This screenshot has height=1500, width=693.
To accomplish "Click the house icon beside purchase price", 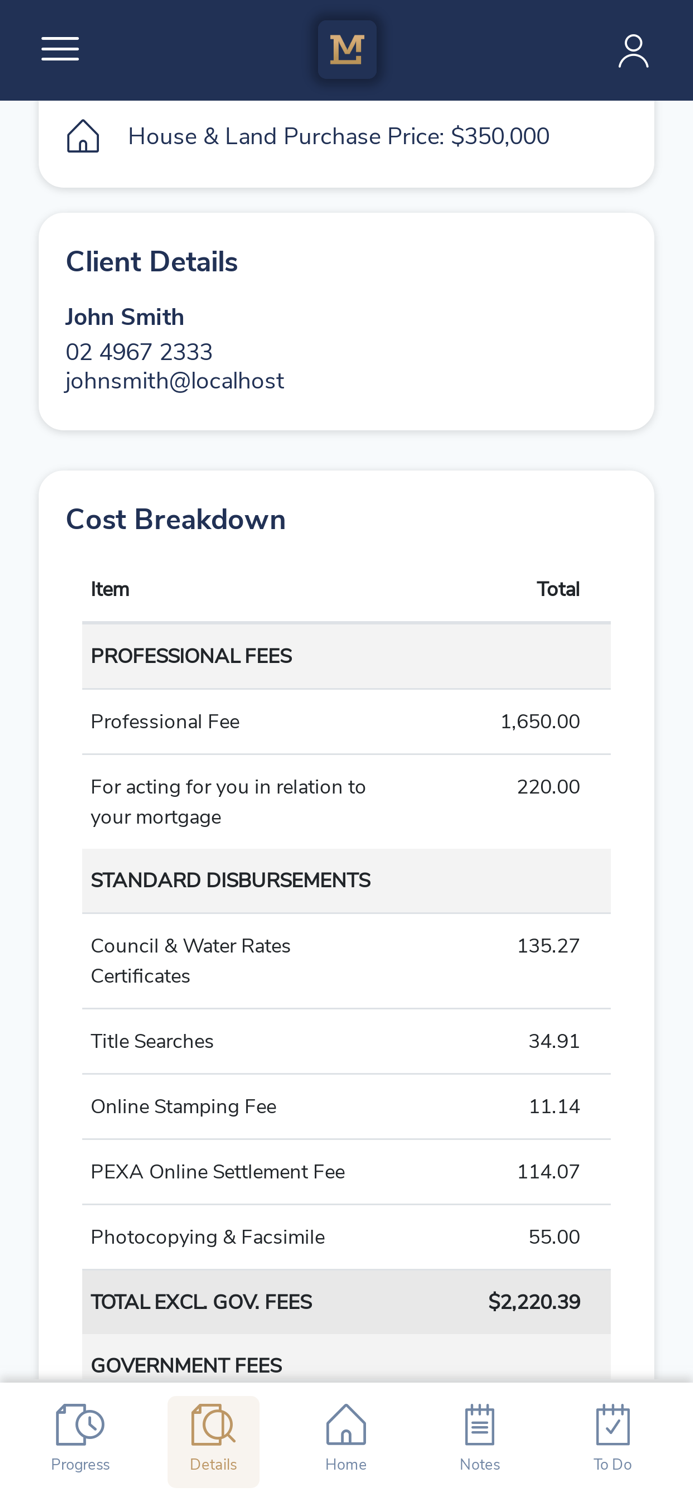I will (83, 136).
